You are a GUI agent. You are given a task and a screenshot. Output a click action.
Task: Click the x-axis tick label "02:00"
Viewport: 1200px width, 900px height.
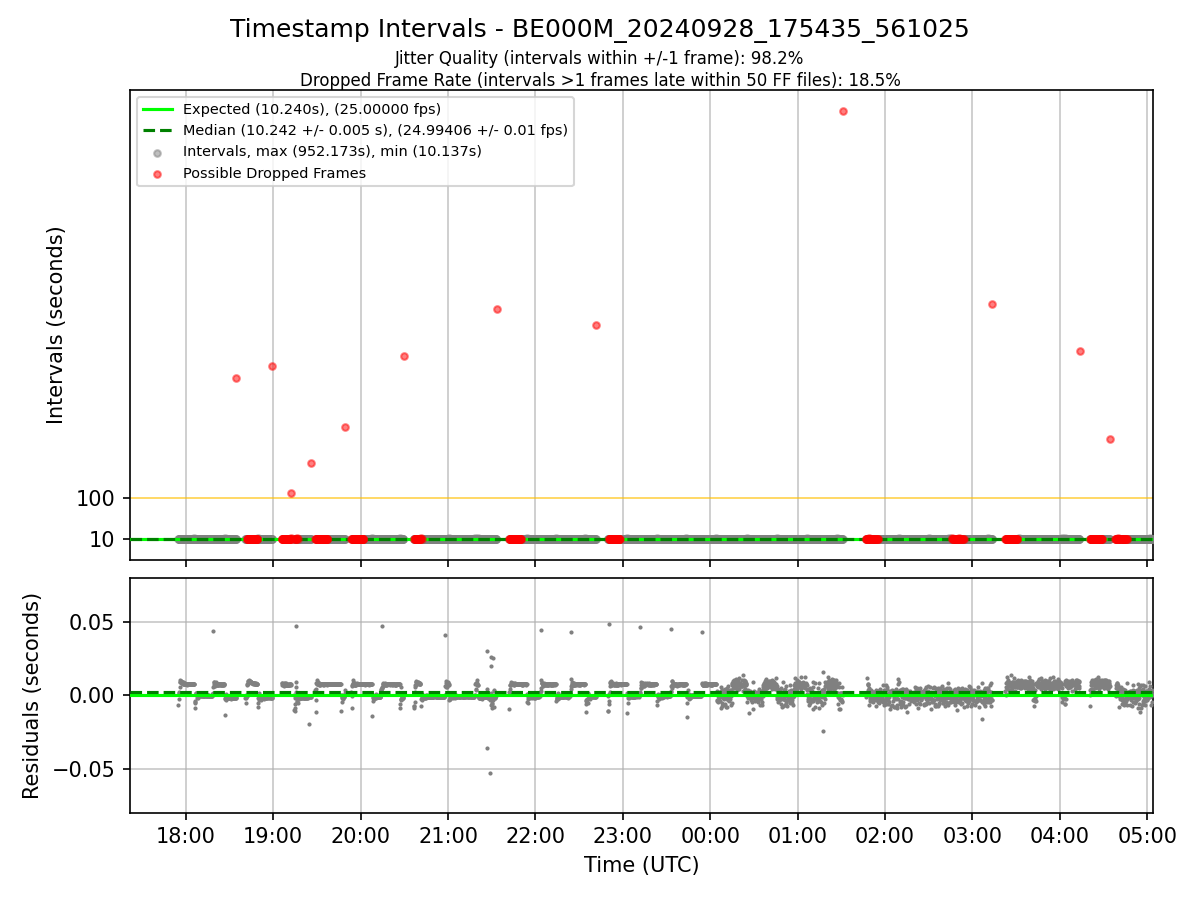tap(885, 834)
